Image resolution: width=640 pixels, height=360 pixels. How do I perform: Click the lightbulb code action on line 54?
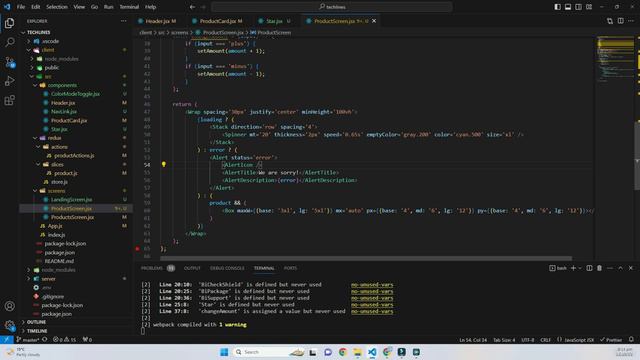click(x=164, y=164)
